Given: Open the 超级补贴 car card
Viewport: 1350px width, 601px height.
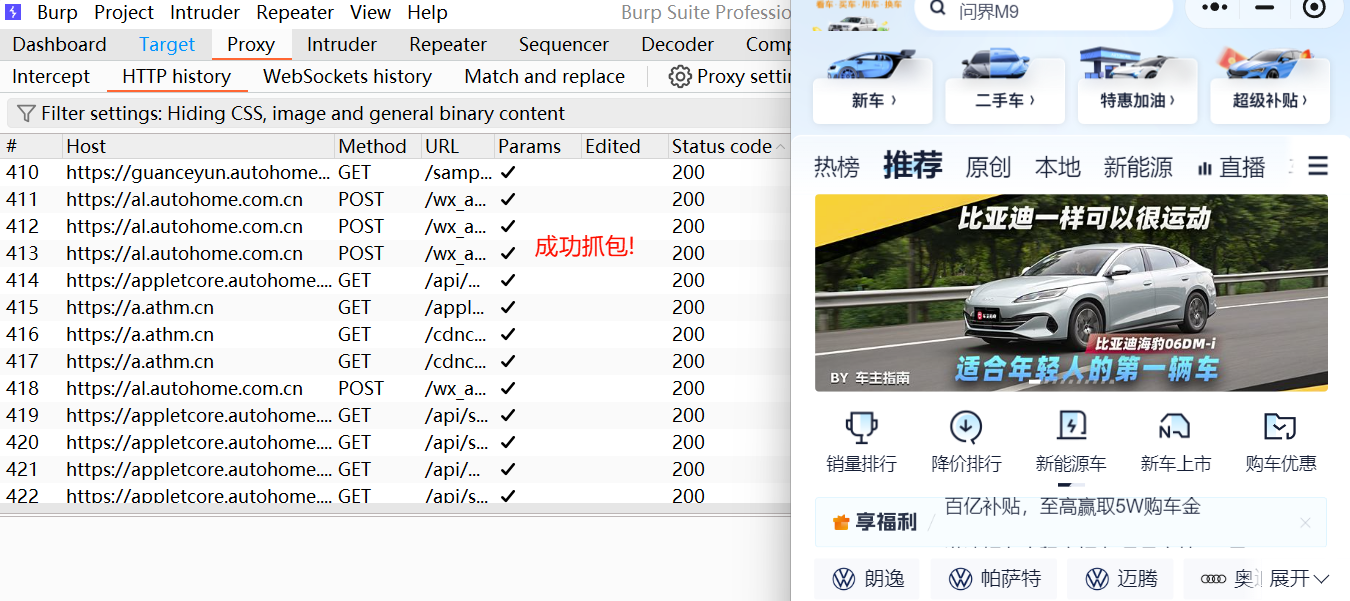Looking at the screenshot, I should pyautogui.click(x=1270, y=86).
